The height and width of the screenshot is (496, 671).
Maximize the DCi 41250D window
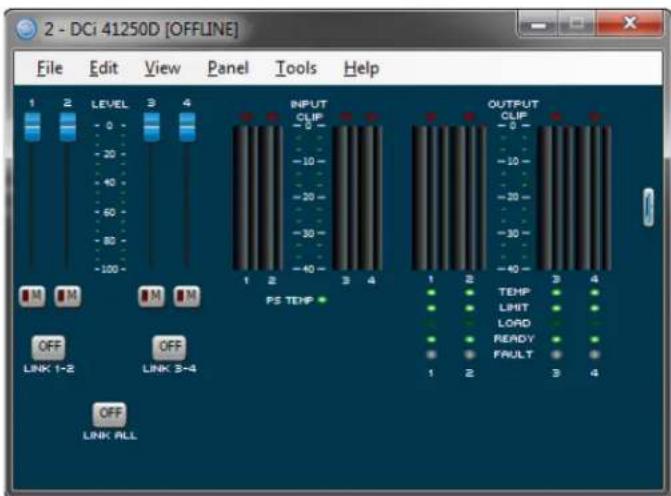[x=577, y=24]
